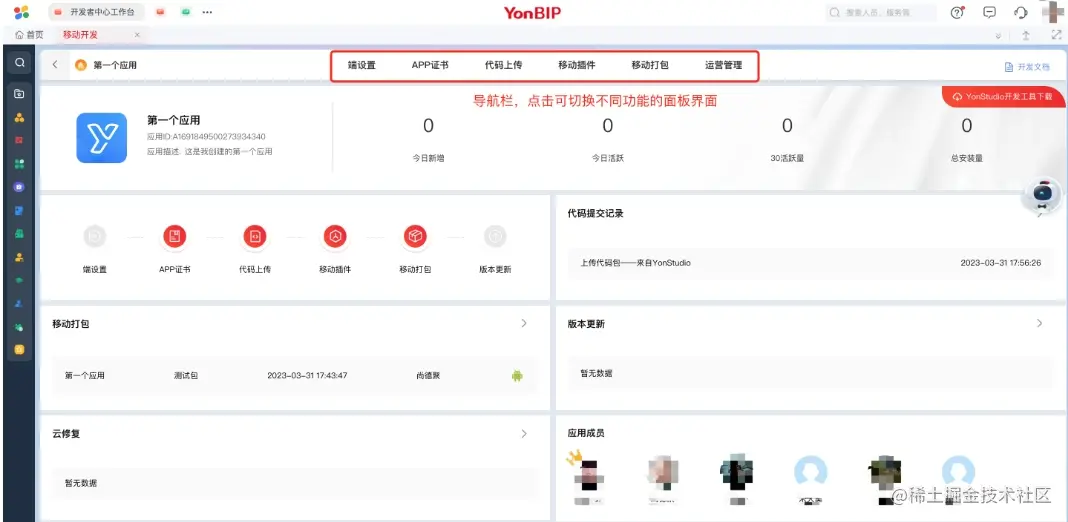Click the yellow three-circle sidebar icon
Screen dimensions: 1068x522
pos(20,117)
